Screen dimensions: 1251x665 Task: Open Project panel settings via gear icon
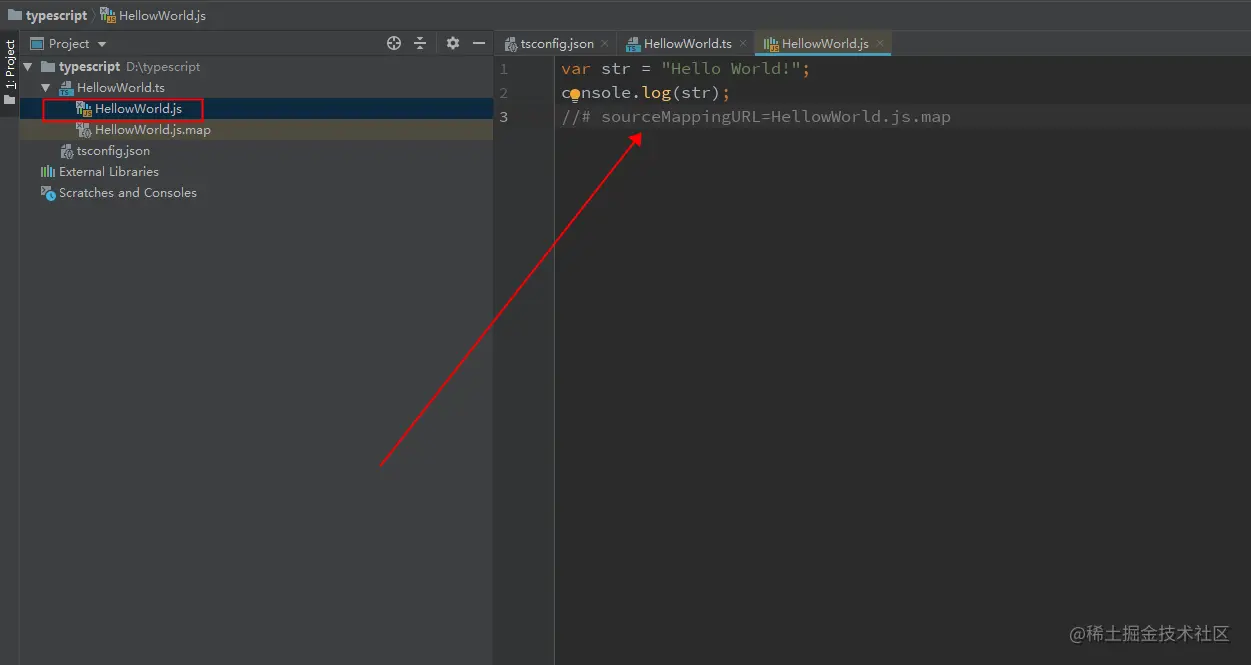pos(452,43)
